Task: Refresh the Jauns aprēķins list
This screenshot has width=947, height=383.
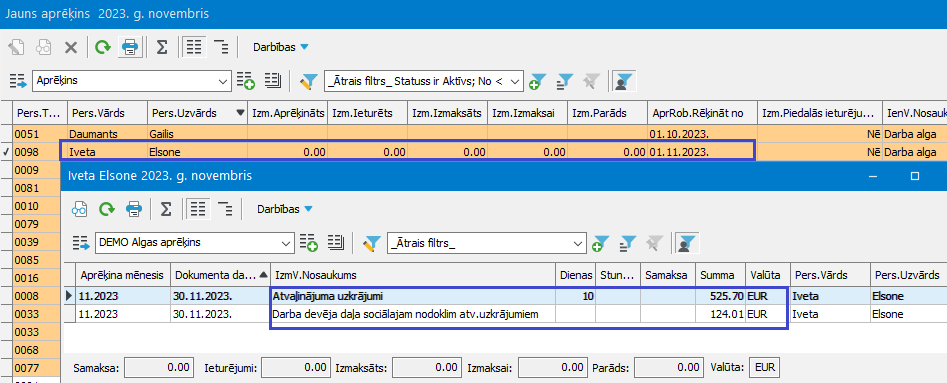Action: point(103,47)
